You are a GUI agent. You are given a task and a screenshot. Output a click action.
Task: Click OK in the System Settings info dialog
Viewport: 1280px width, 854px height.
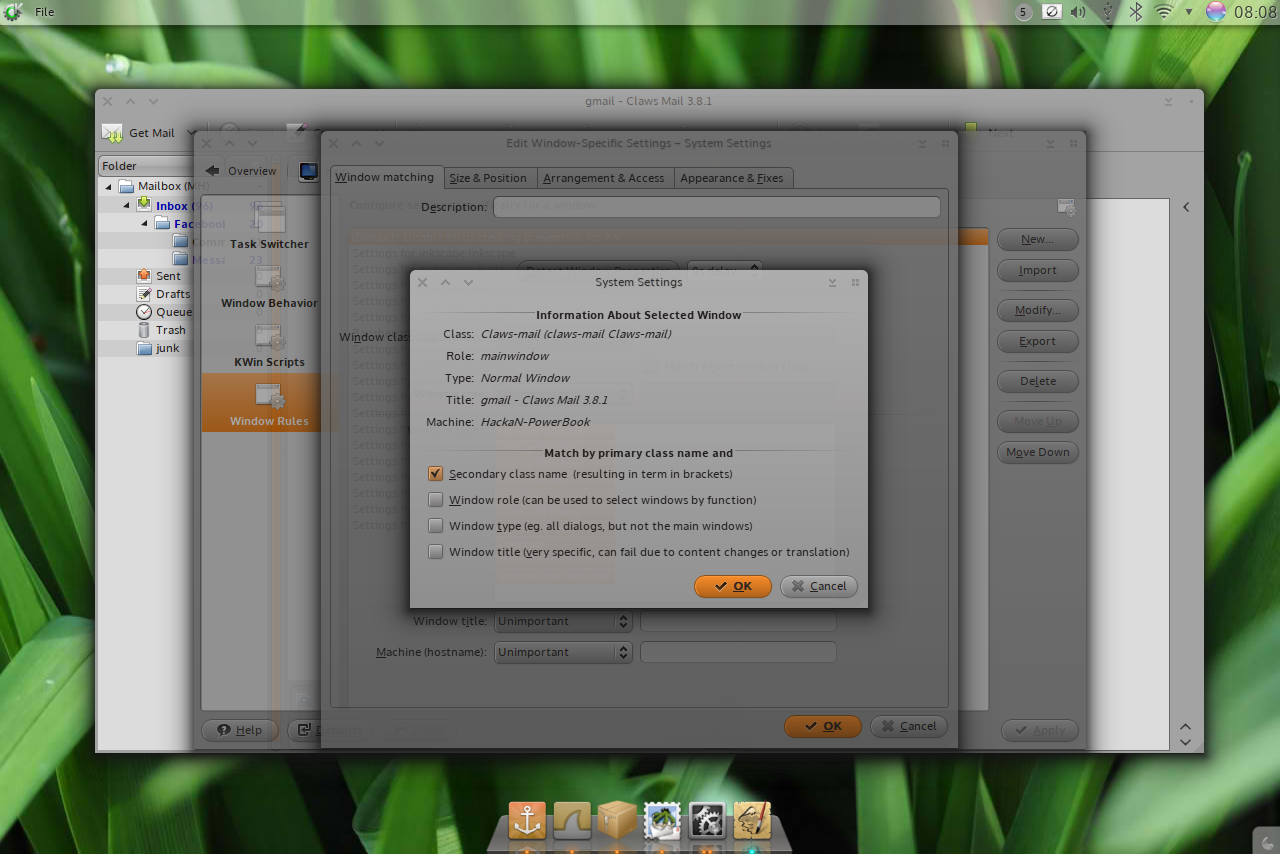[733, 586]
